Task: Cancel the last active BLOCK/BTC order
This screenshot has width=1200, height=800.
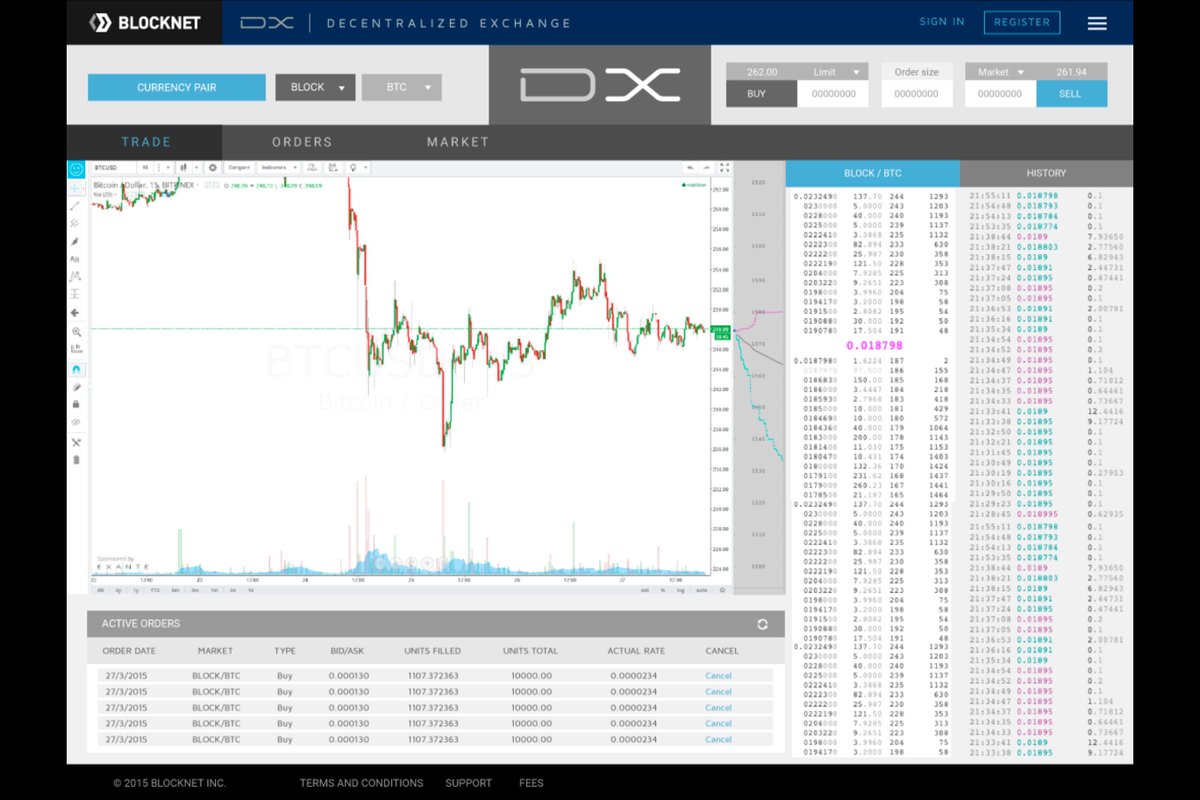Action: (x=718, y=740)
